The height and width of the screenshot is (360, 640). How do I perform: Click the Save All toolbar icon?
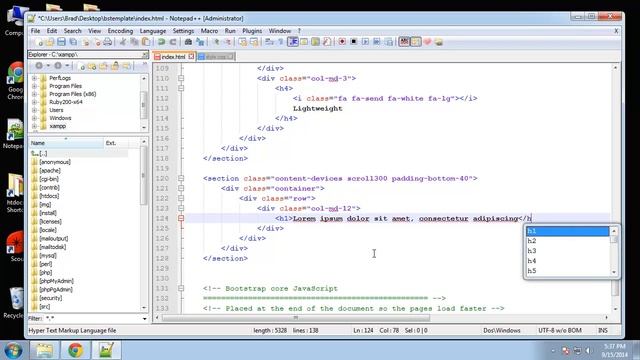[73, 42]
